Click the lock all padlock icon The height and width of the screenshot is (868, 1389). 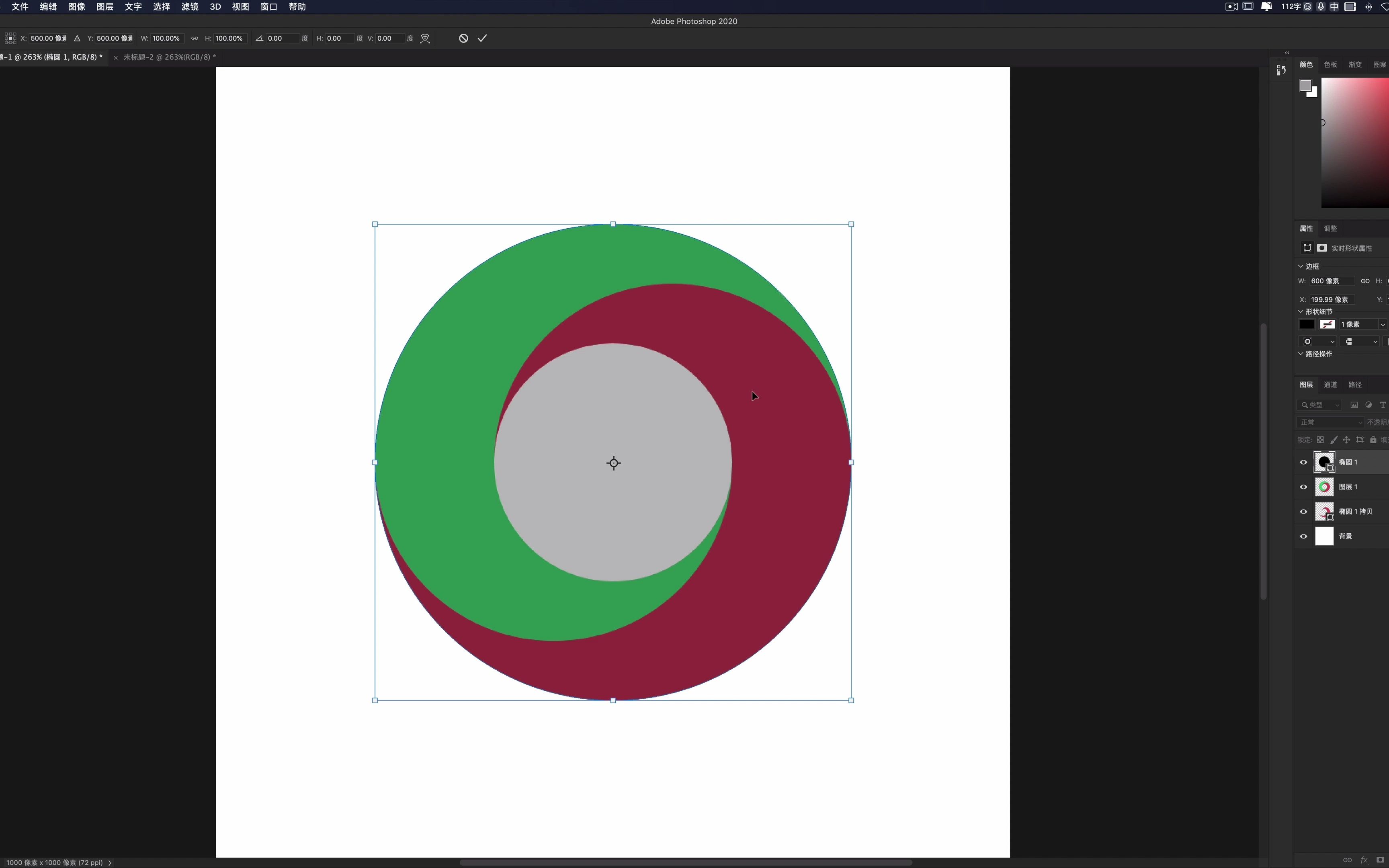pyautogui.click(x=1373, y=440)
